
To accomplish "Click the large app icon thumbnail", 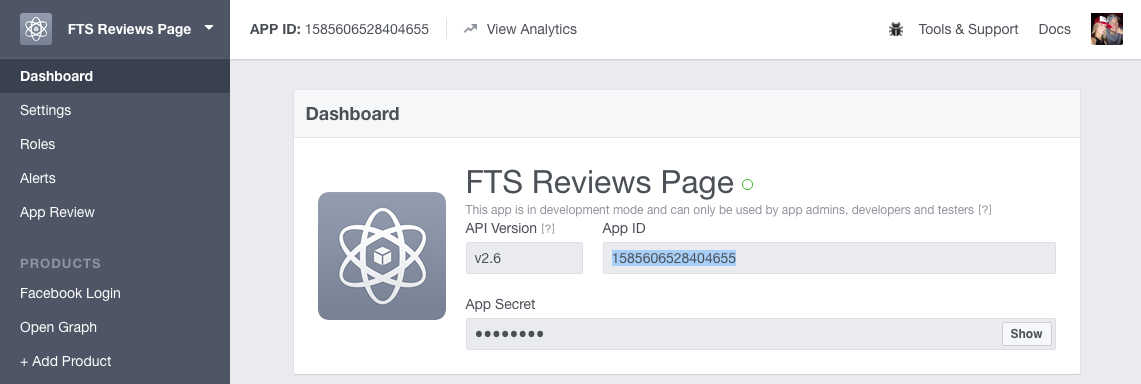I will [x=382, y=256].
